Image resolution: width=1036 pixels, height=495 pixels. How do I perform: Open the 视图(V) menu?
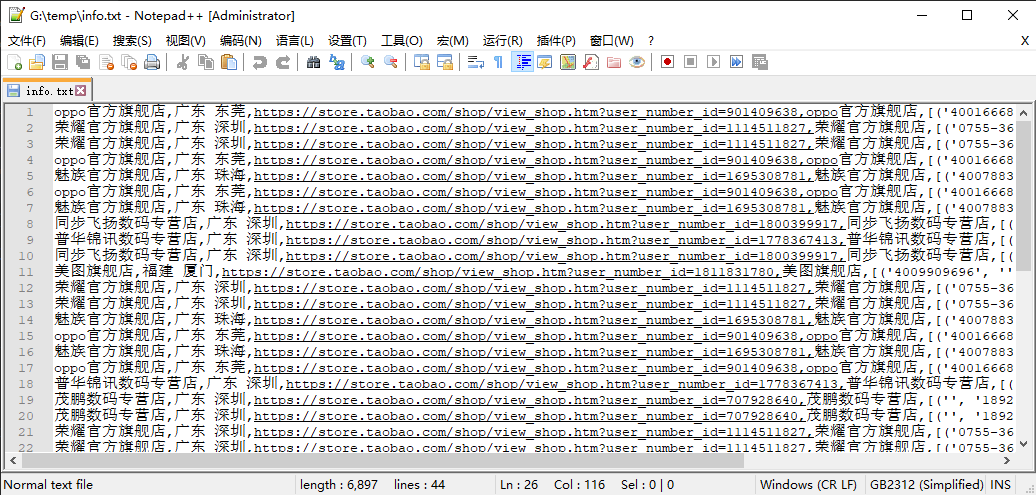tap(186, 40)
